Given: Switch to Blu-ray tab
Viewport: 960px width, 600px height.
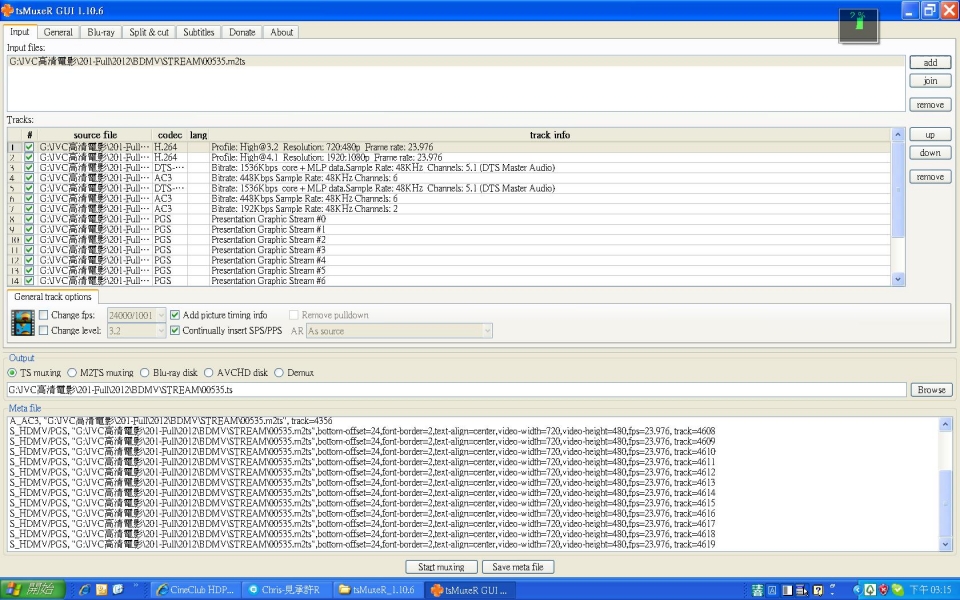Looking at the screenshot, I should 100,32.
